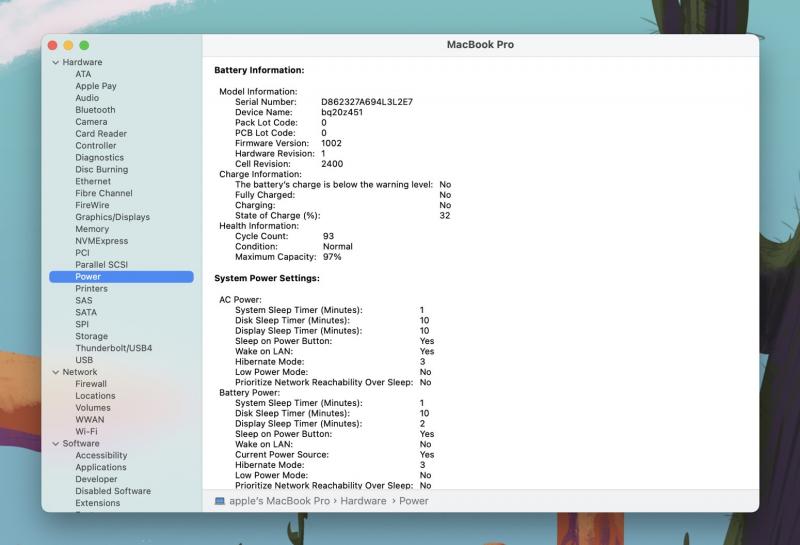Select Accessibility under Software
The image size is (800, 545).
[101, 455]
